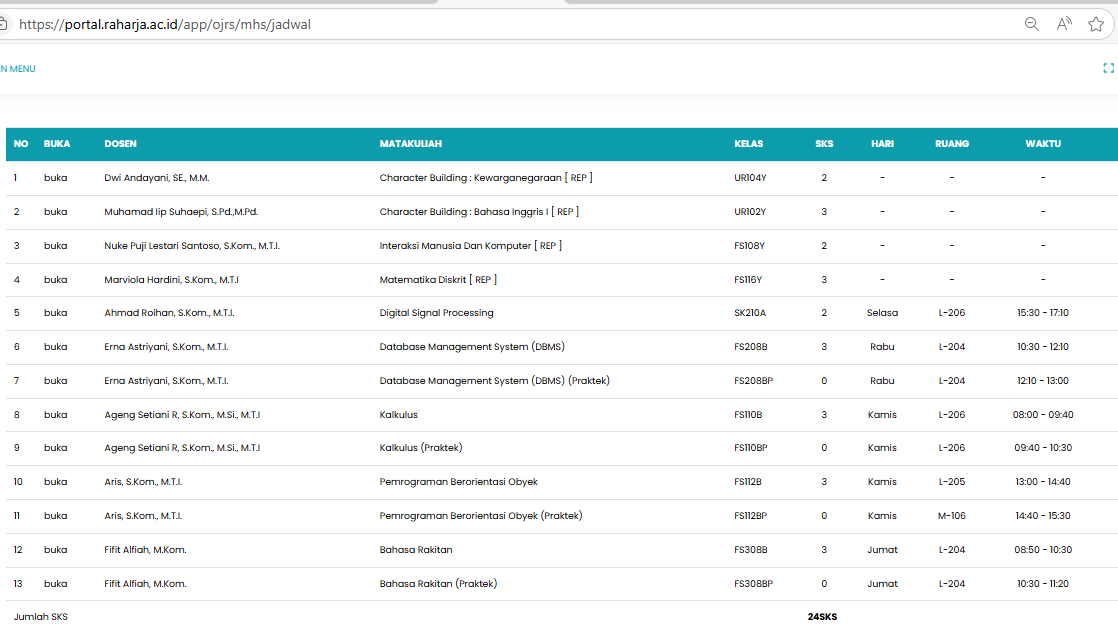
Task: Click the KELAS column header
Action: coord(749,144)
